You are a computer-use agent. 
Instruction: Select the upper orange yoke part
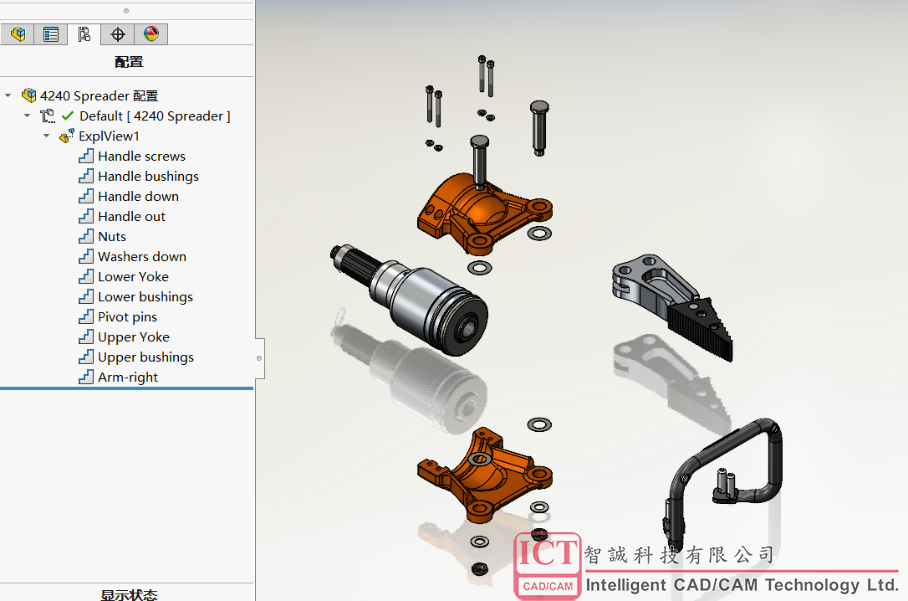tap(484, 214)
